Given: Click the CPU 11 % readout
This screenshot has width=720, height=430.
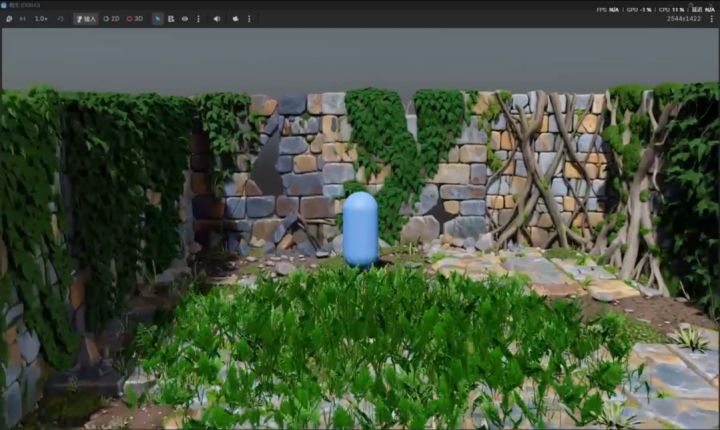Looking at the screenshot, I should tap(671, 10).
